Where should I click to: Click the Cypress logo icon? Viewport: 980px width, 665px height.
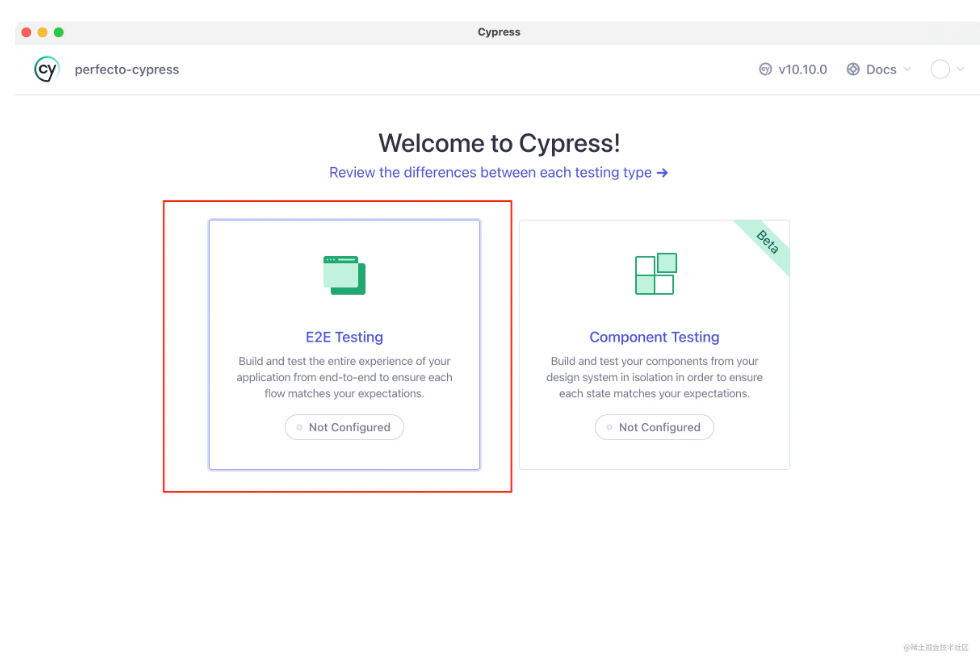(47, 69)
